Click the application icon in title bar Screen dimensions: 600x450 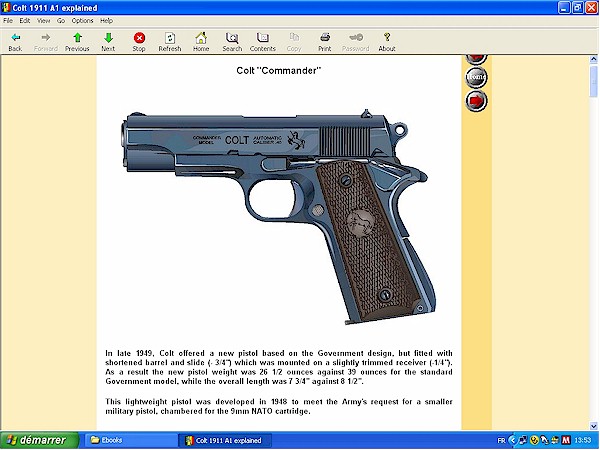point(6,7)
